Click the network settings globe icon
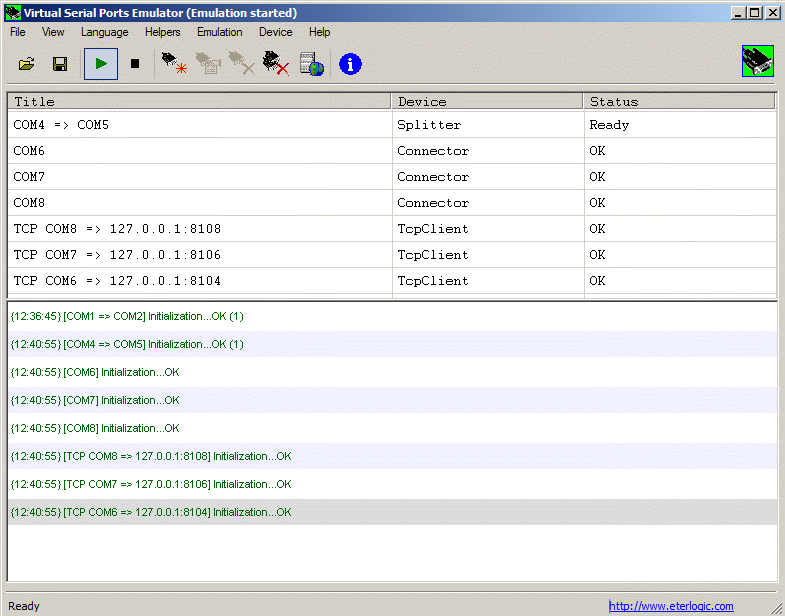 (x=312, y=65)
